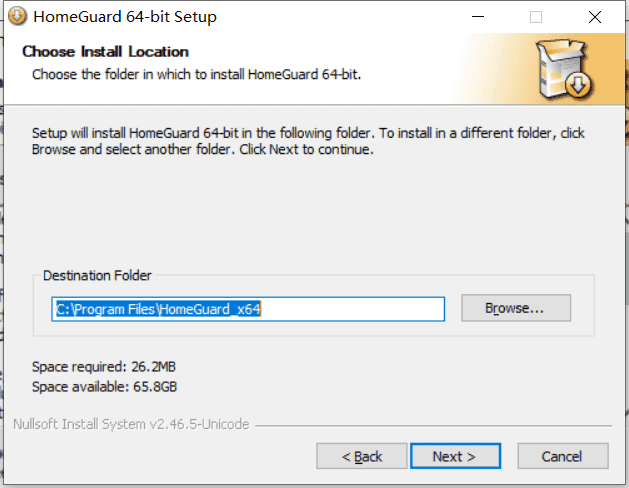The image size is (629, 488).
Task: Click the Space available: 65.8GB text
Action: click(x=104, y=387)
